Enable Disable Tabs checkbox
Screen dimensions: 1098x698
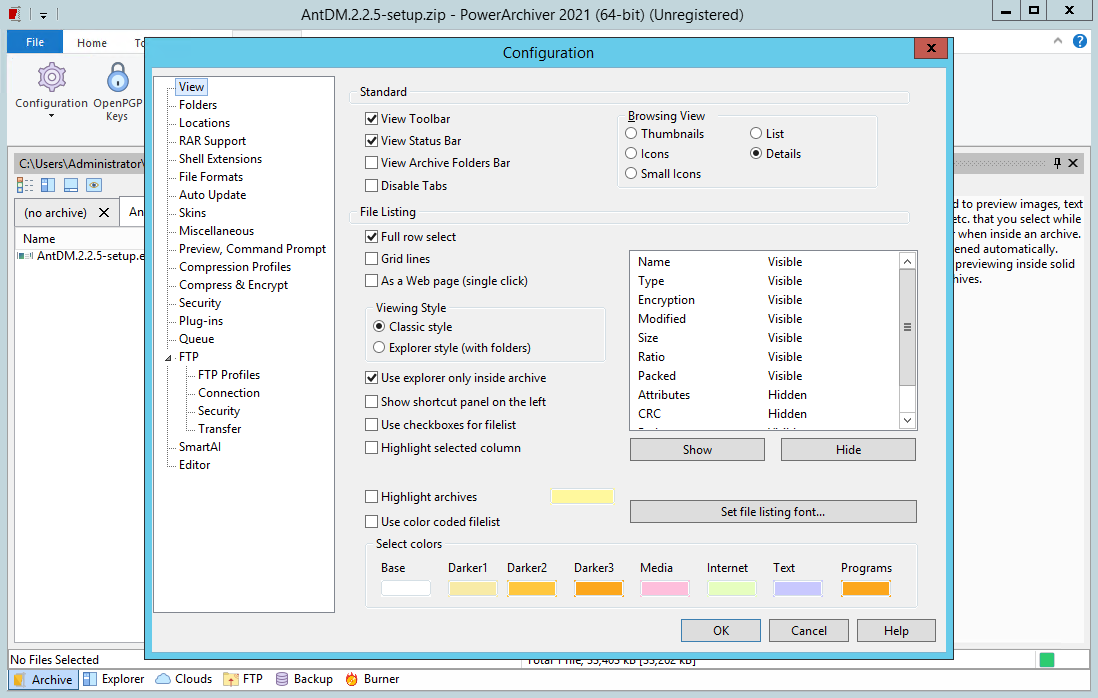pyautogui.click(x=371, y=186)
